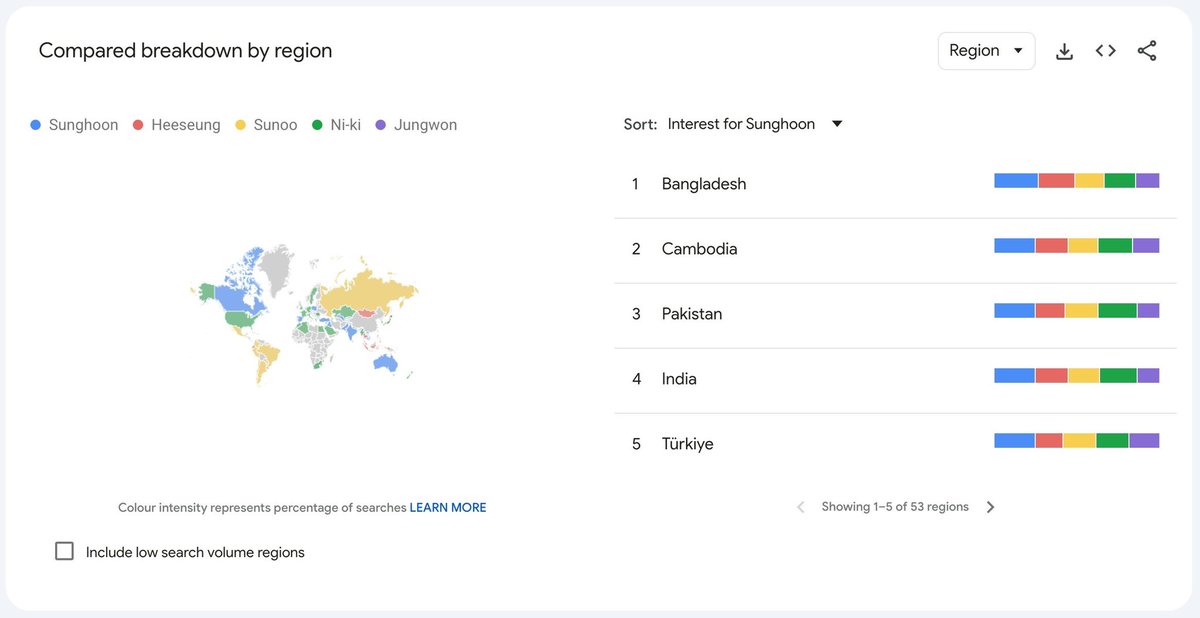This screenshot has height=618, width=1200.
Task: Go to previous page of regions
Action: pyautogui.click(x=800, y=507)
